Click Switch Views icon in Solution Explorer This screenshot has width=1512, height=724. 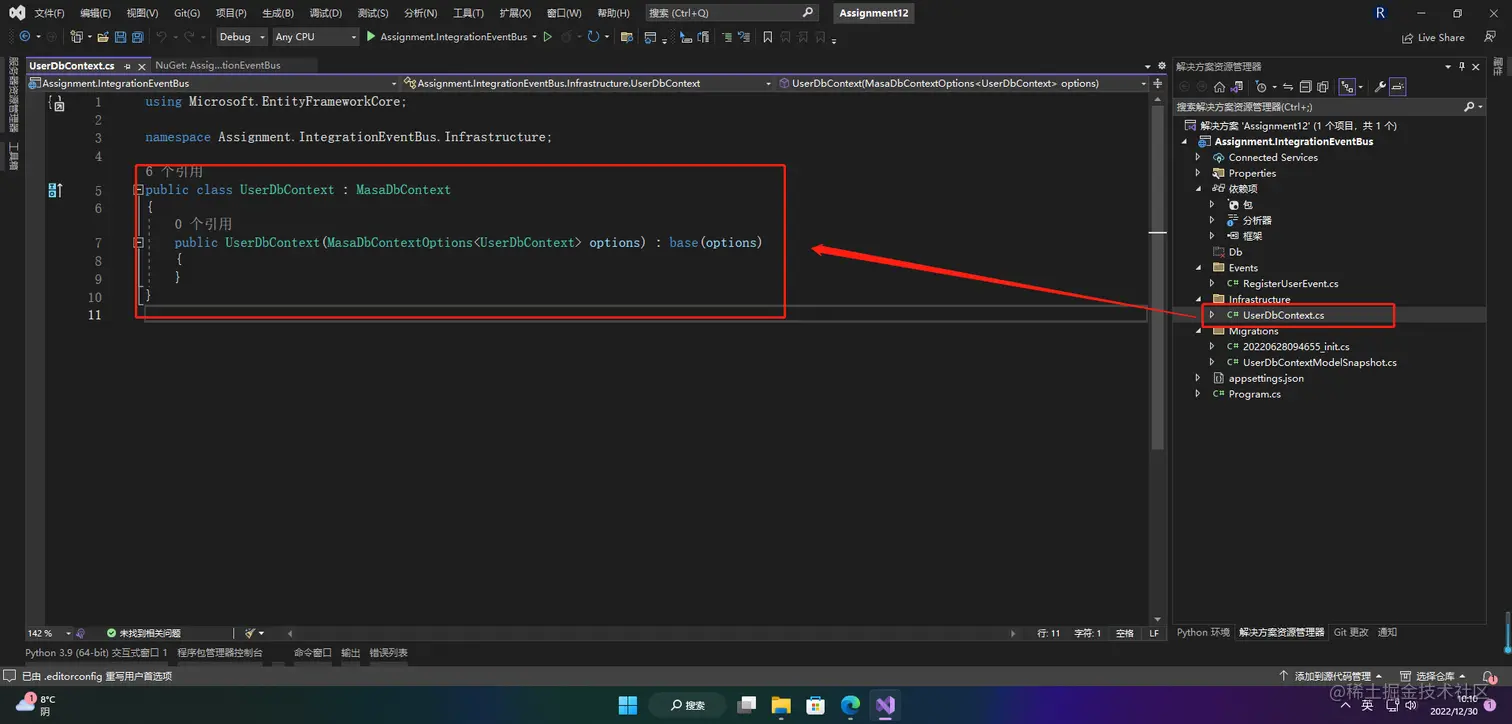click(x=1237, y=87)
